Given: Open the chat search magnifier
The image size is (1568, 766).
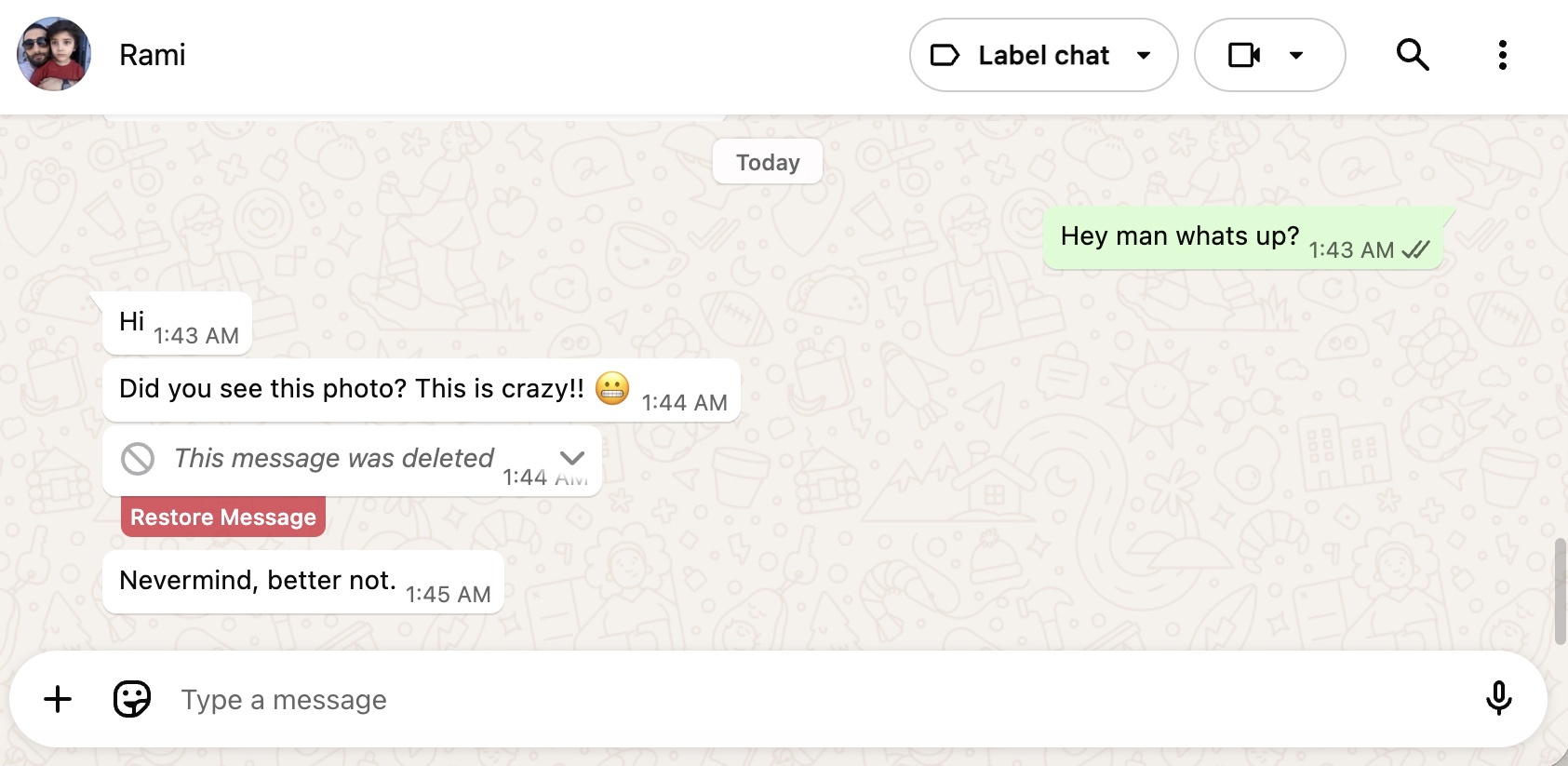Looking at the screenshot, I should (1412, 55).
